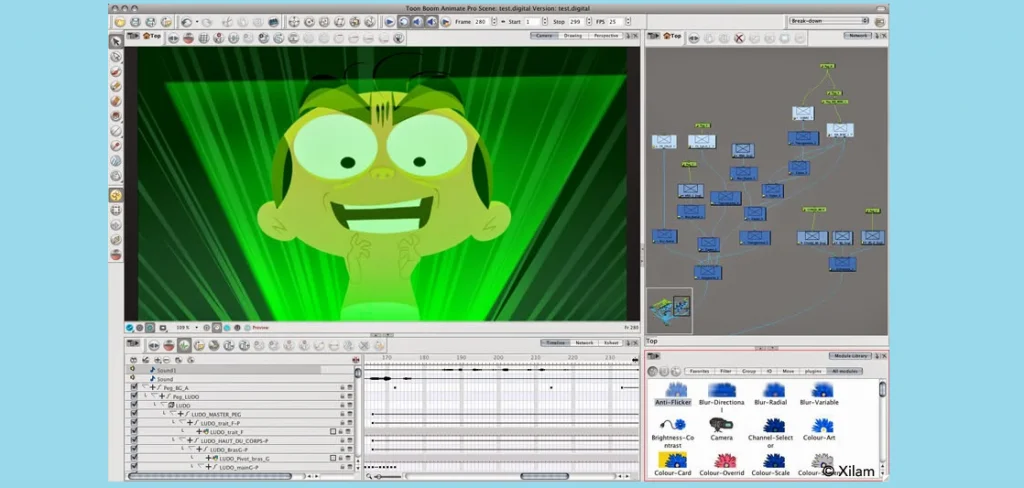Select the arrow Select tool
Image resolution: width=1024 pixels, height=488 pixels.
116,41
